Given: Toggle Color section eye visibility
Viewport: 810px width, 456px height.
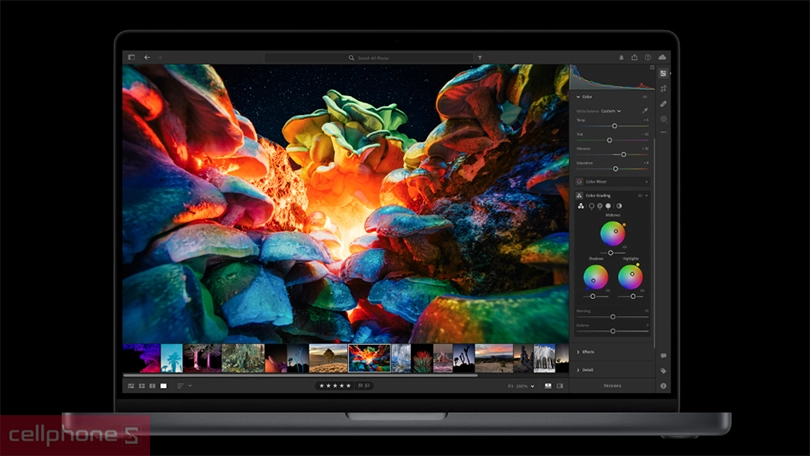Looking at the screenshot, I should [x=645, y=97].
